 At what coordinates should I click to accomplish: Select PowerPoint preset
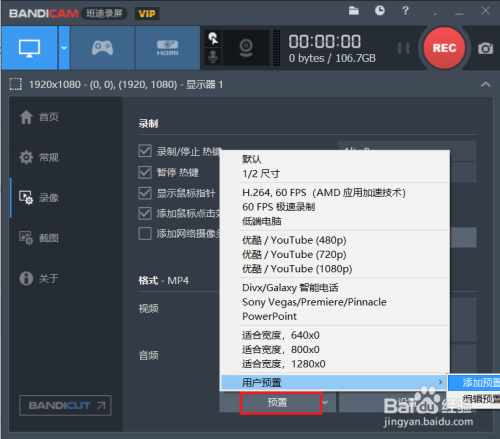335,316
